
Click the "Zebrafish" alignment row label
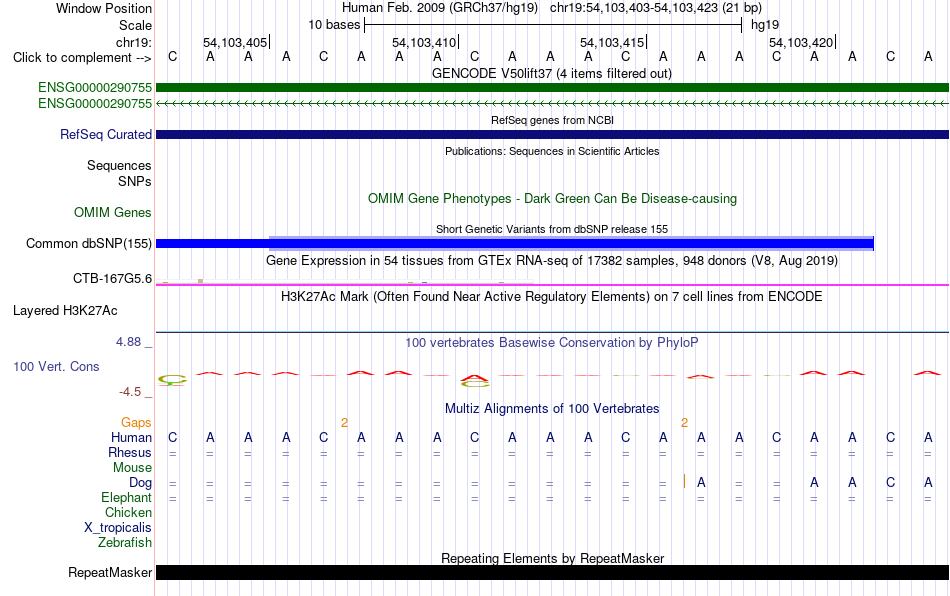125,542
